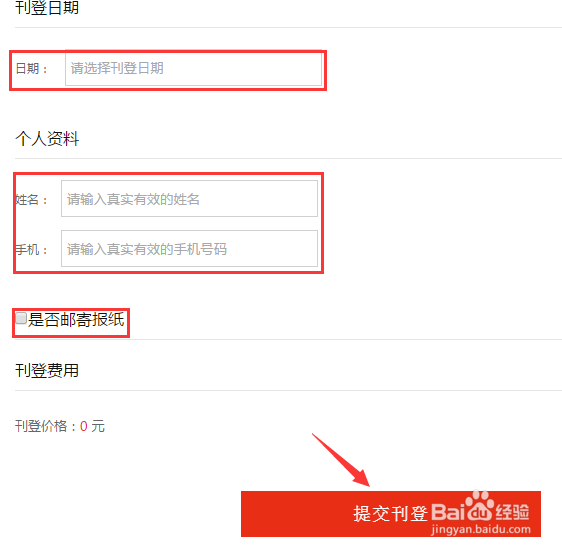Click the 日期： field label

(32, 68)
